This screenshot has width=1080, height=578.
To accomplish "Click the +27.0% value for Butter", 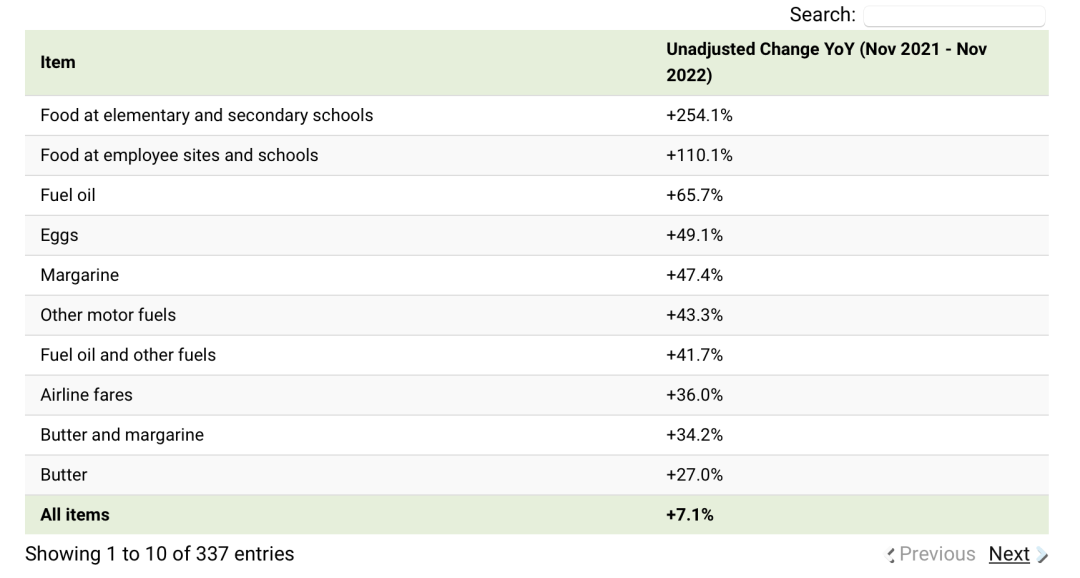I will click(694, 475).
